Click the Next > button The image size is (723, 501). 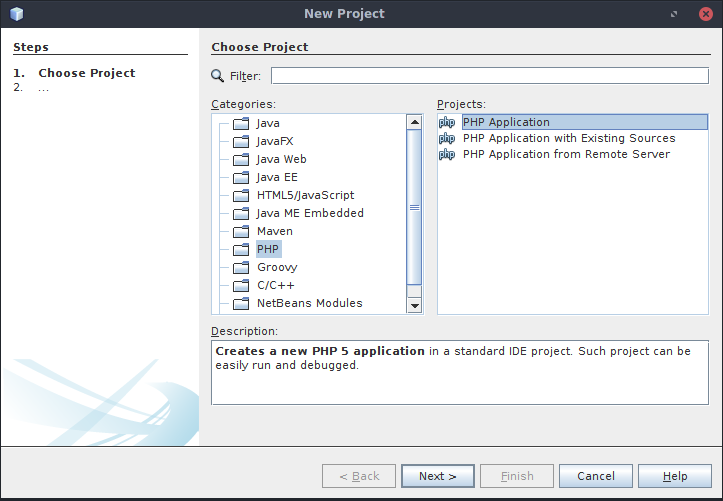point(438,476)
